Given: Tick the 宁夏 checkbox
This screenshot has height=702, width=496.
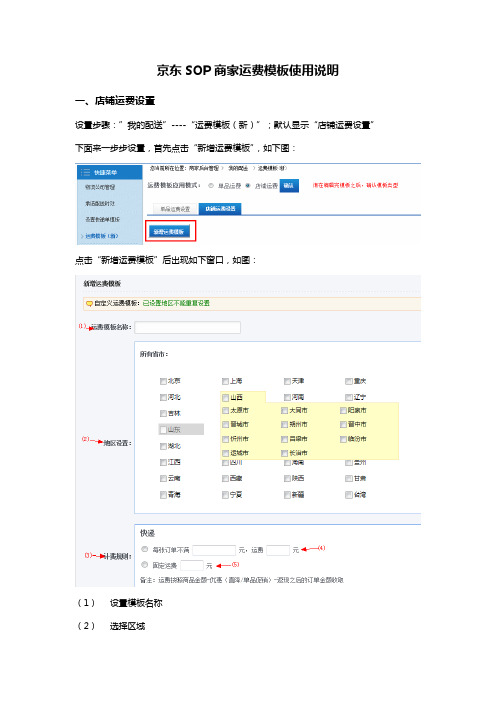Looking at the screenshot, I should (225, 495).
